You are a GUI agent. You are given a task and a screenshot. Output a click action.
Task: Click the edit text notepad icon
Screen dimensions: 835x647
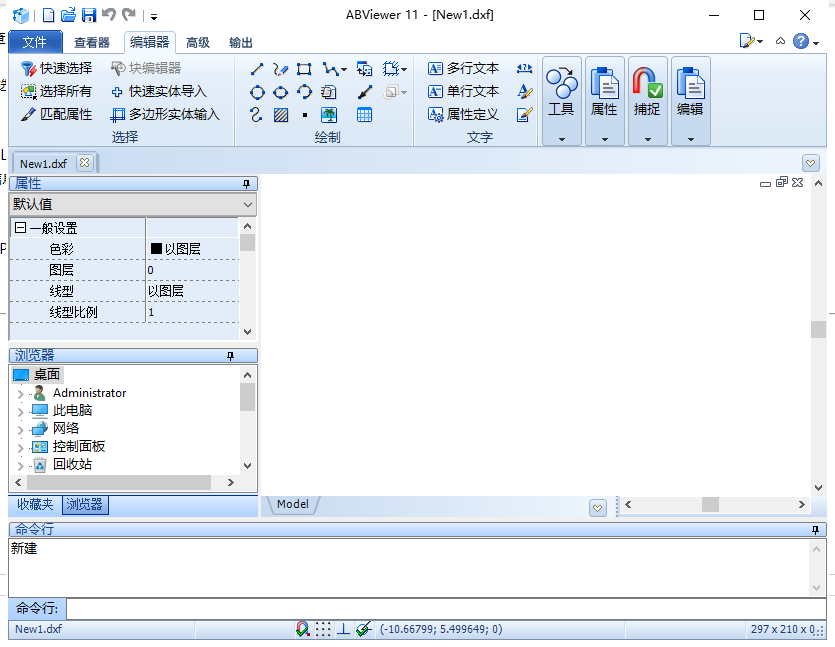tap(525, 114)
